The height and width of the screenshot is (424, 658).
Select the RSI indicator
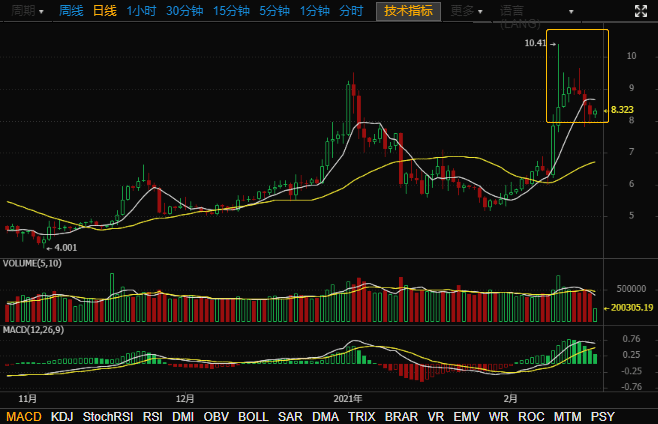[x=152, y=416]
